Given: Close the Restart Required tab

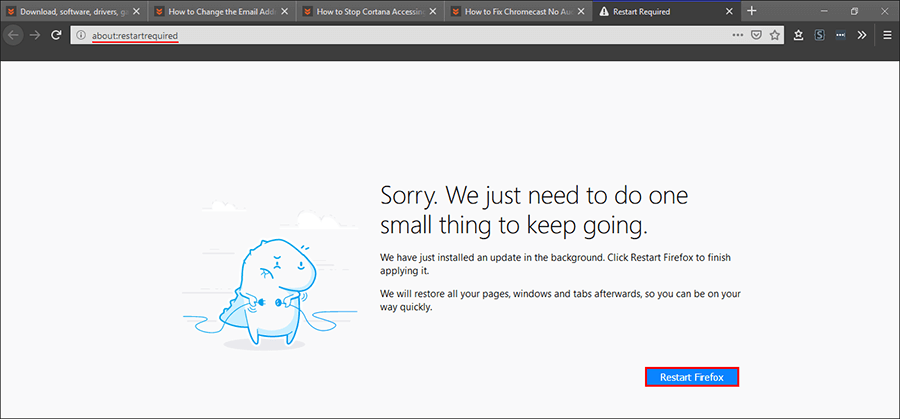Looking at the screenshot, I should pos(730,11).
